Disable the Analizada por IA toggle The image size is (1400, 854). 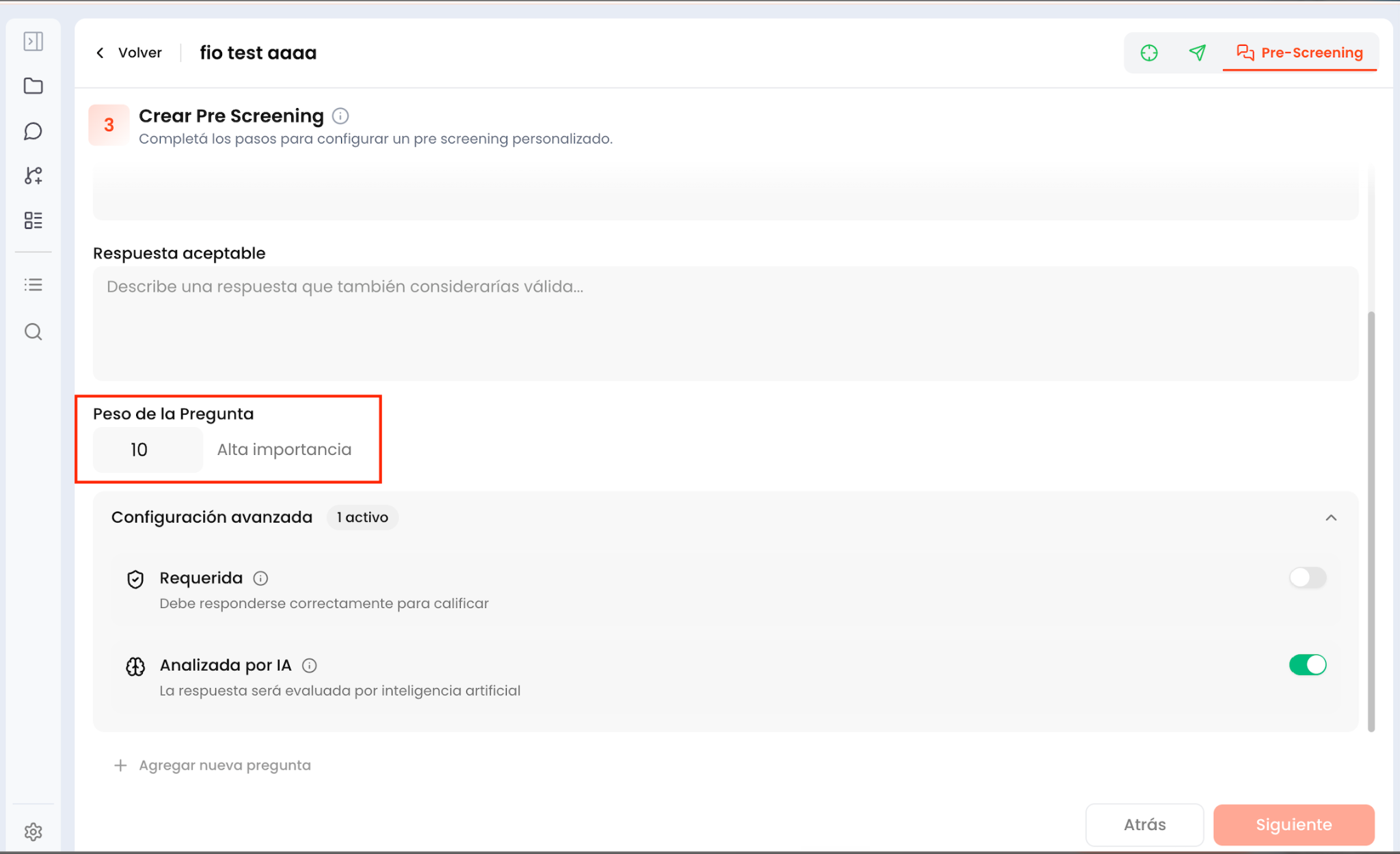pyautogui.click(x=1307, y=665)
